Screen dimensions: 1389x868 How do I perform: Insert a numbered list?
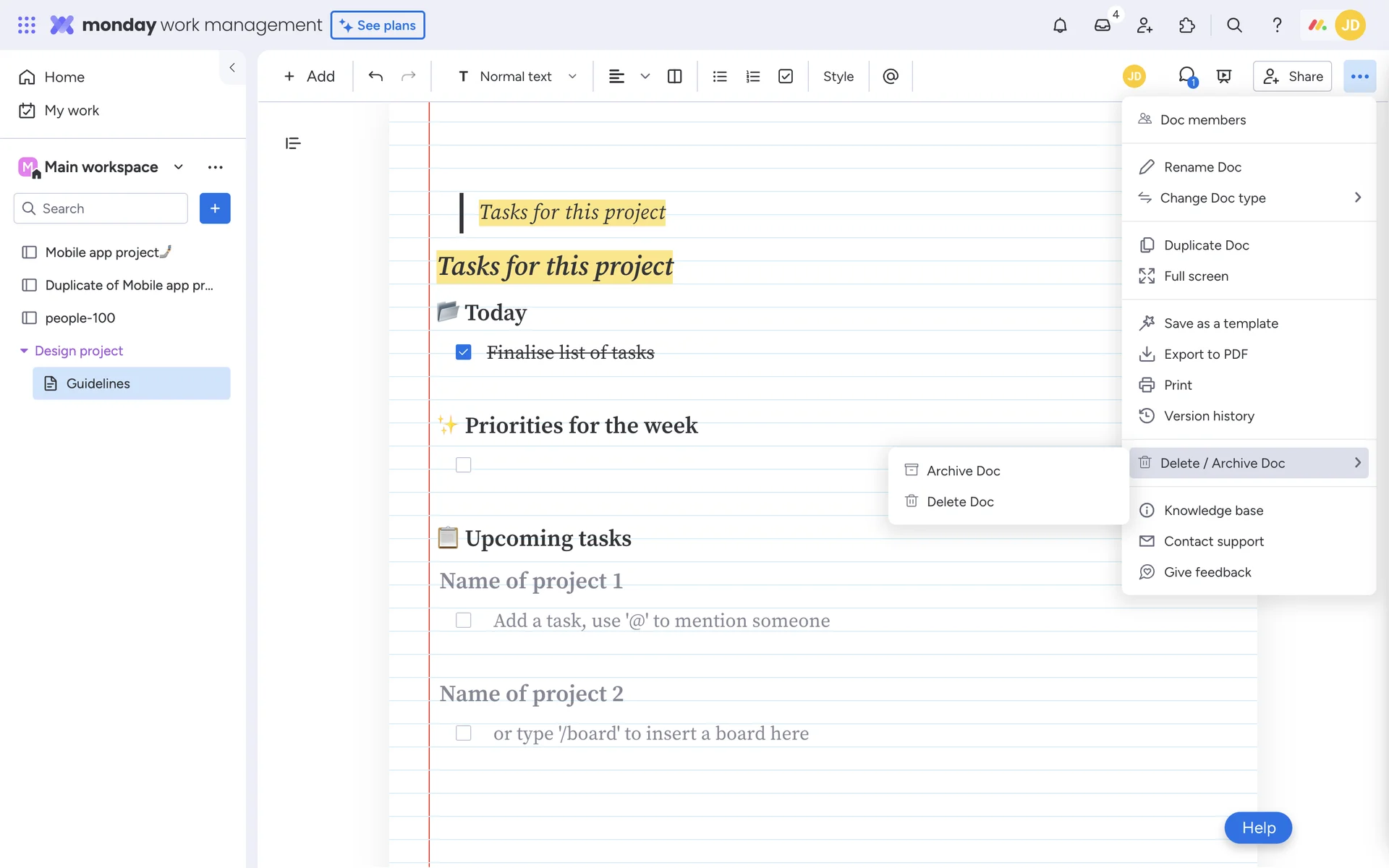click(x=752, y=76)
